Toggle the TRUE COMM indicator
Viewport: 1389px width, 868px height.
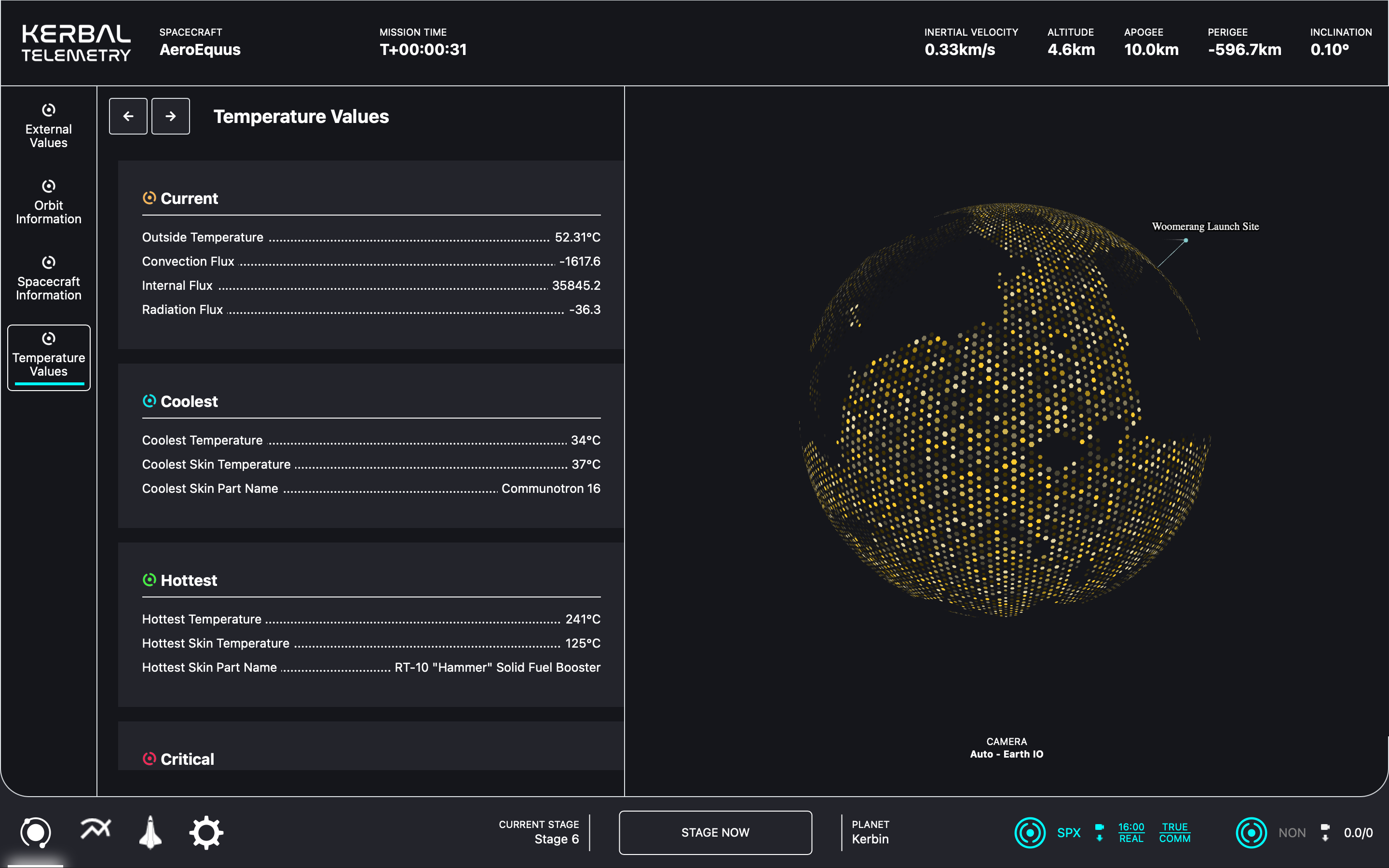pyautogui.click(x=1174, y=832)
